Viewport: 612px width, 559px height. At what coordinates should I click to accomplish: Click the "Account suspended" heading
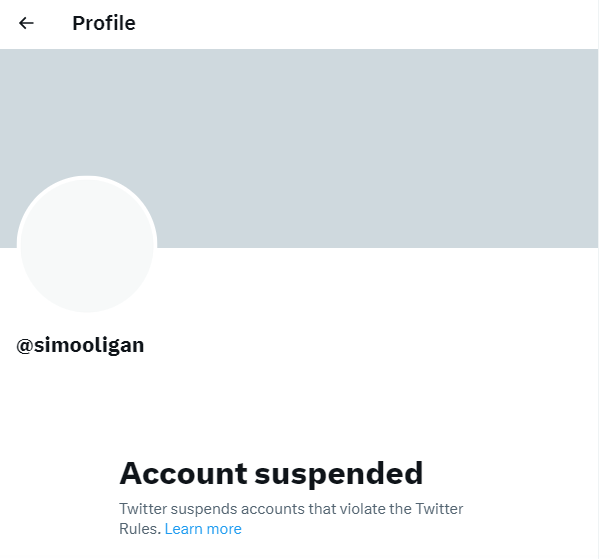(271, 472)
